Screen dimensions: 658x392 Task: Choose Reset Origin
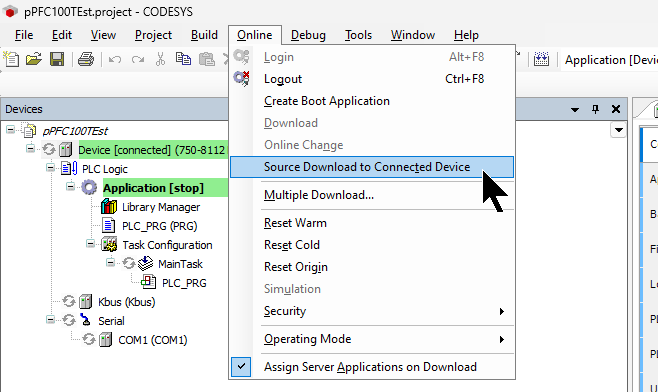(x=372, y=267)
